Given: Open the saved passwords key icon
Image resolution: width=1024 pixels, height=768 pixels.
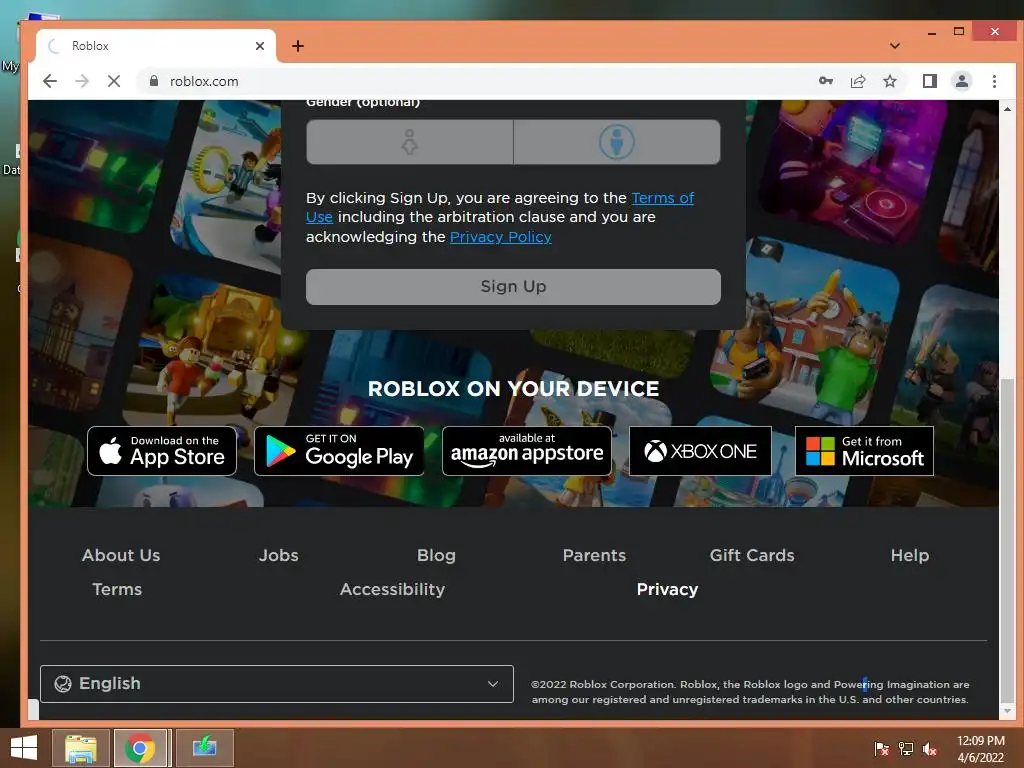Looking at the screenshot, I should (825, 81).
